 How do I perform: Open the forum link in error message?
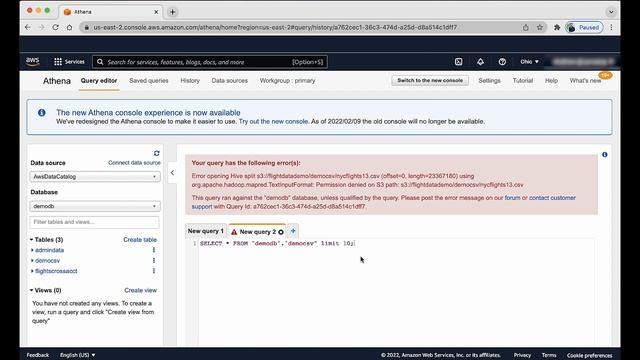coord(512,198)
